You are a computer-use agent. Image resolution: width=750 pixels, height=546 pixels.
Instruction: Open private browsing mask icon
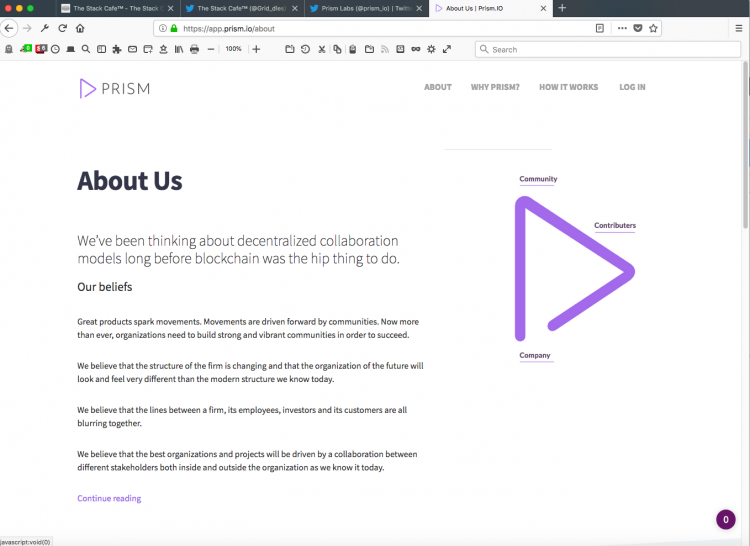[x=416, y=49]
